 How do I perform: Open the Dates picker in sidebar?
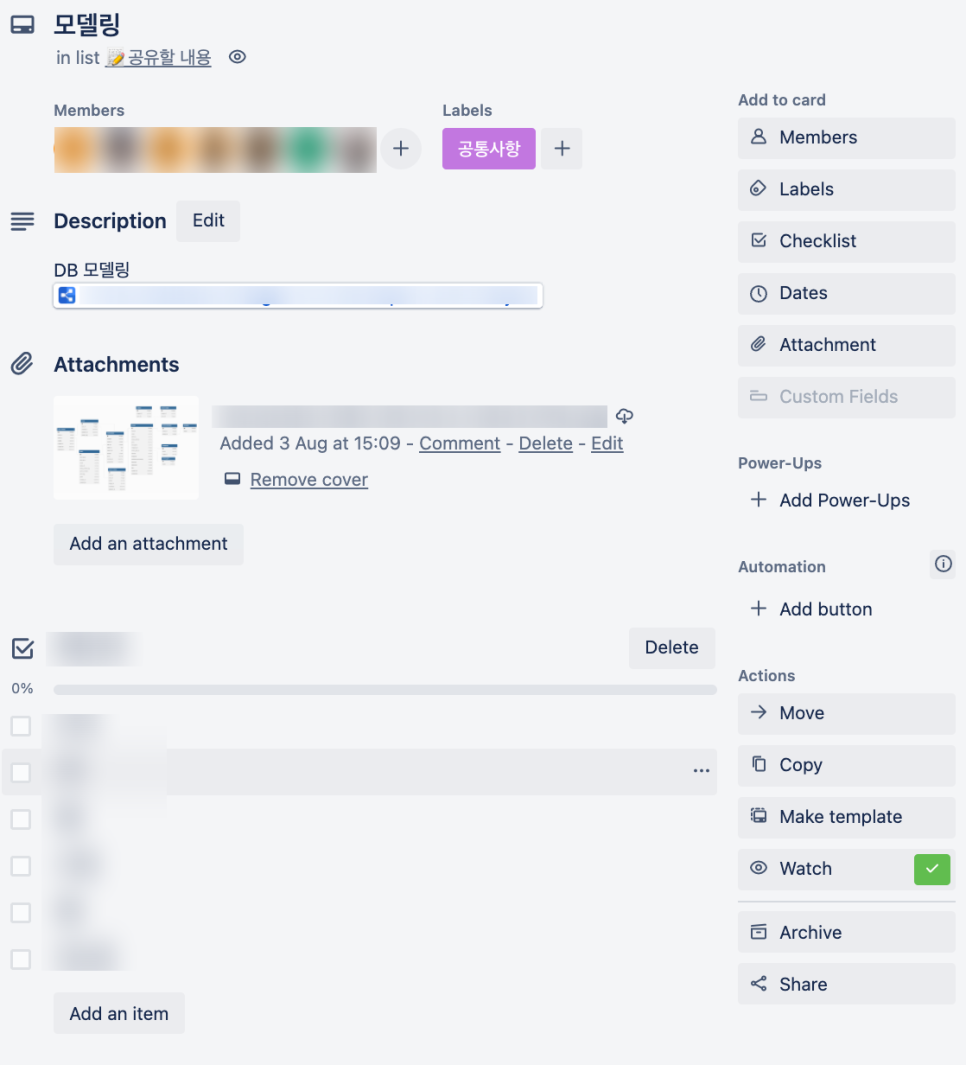846,293
